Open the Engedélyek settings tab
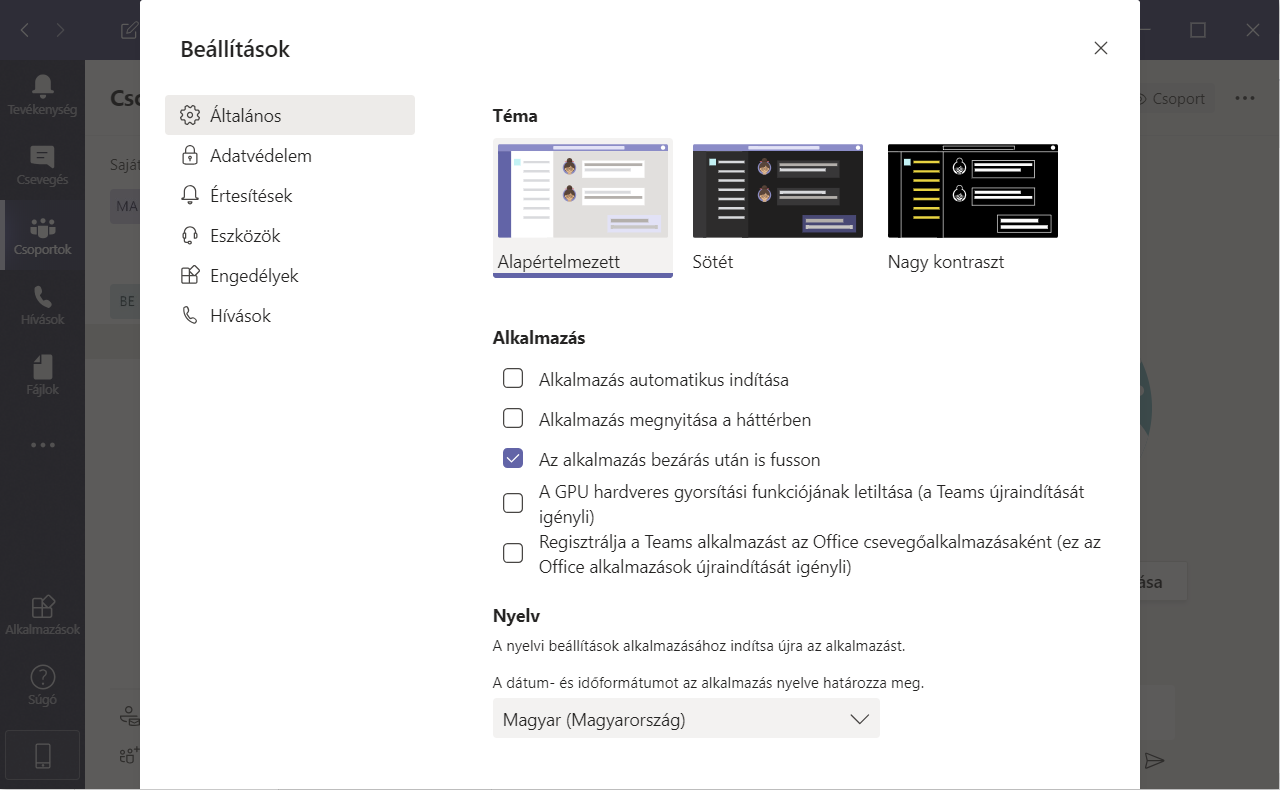Viewport: 1280px width, 790px height. tap(253, 276)
